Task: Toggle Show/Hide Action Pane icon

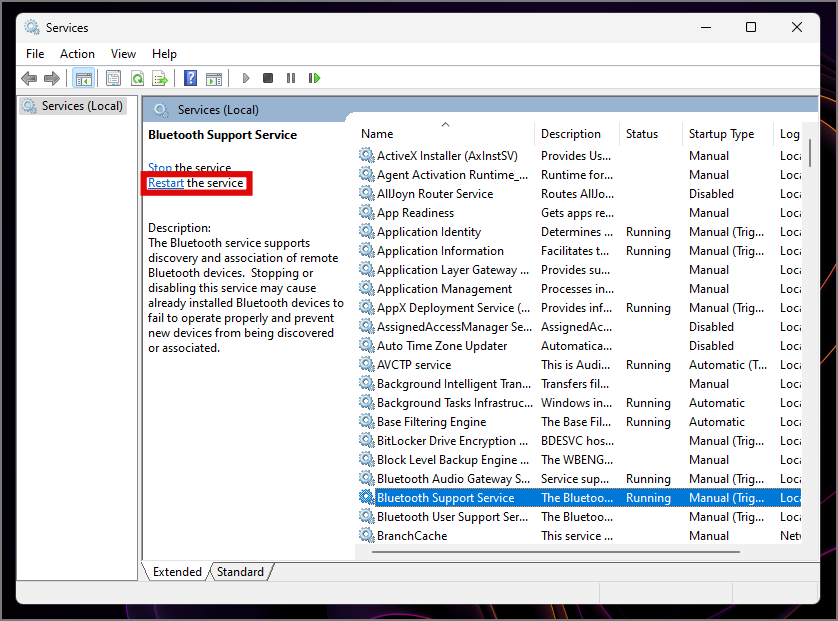Action: [x=214, y=79]
